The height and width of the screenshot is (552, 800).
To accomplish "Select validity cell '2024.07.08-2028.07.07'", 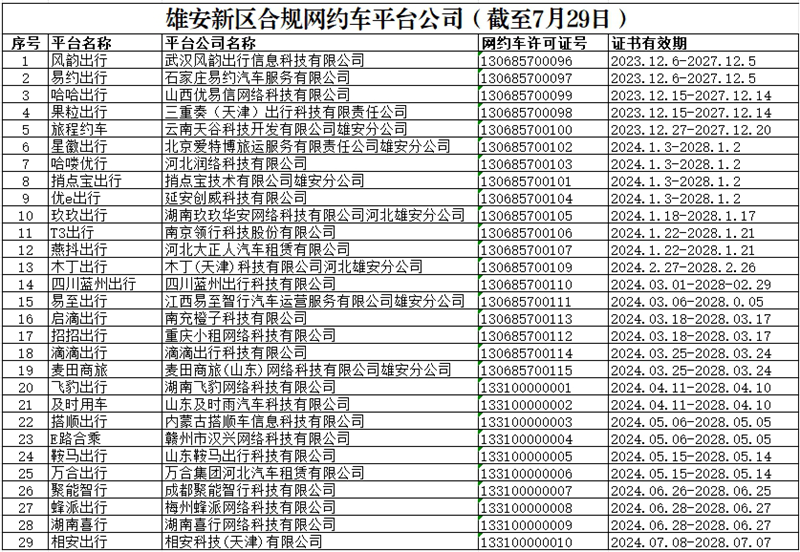I will click(690, 541).
